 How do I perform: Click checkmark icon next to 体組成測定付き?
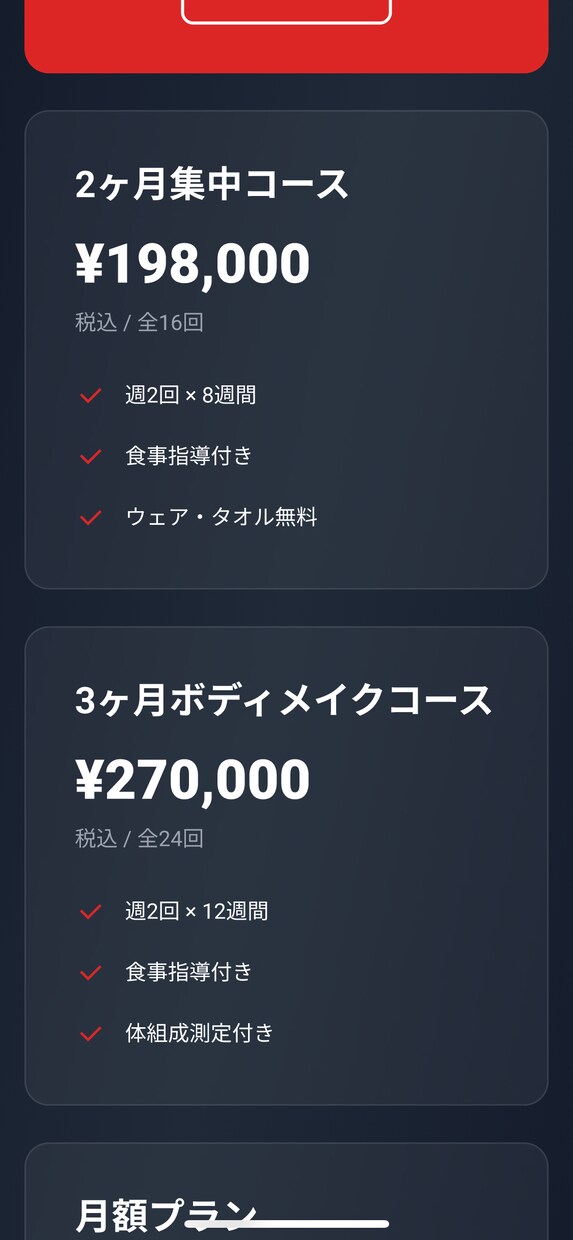pos(91,1034)
